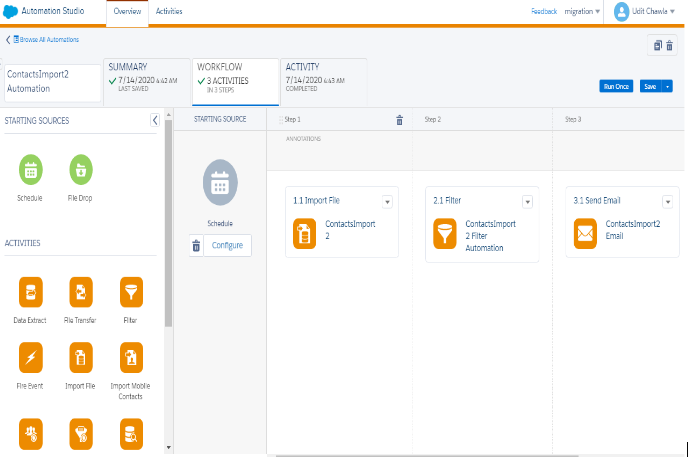Image resolution: width=688 pixels, height=457 pixels.
Task: Open the Workflow tab
Action: [x=234, y=80]
